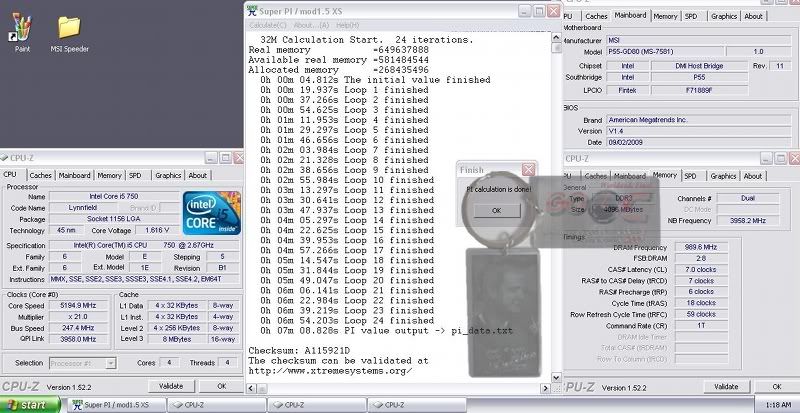Click OK in the Memory CPU-Z window
The height and width of the screenshot is (413, 800).
coord(777,387)
